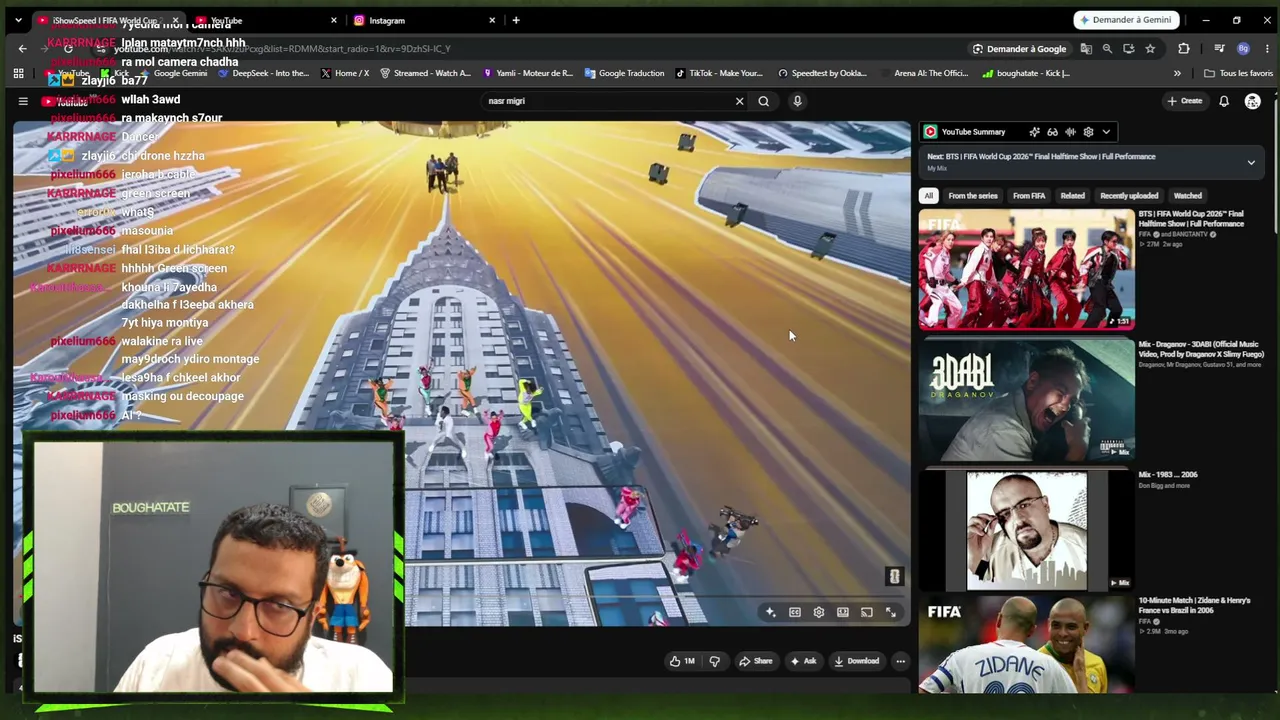Show hidden bookmarks with the double chevron
Screen dimensions: 1280x720
pyautogui.click(x=1177, y=73)
